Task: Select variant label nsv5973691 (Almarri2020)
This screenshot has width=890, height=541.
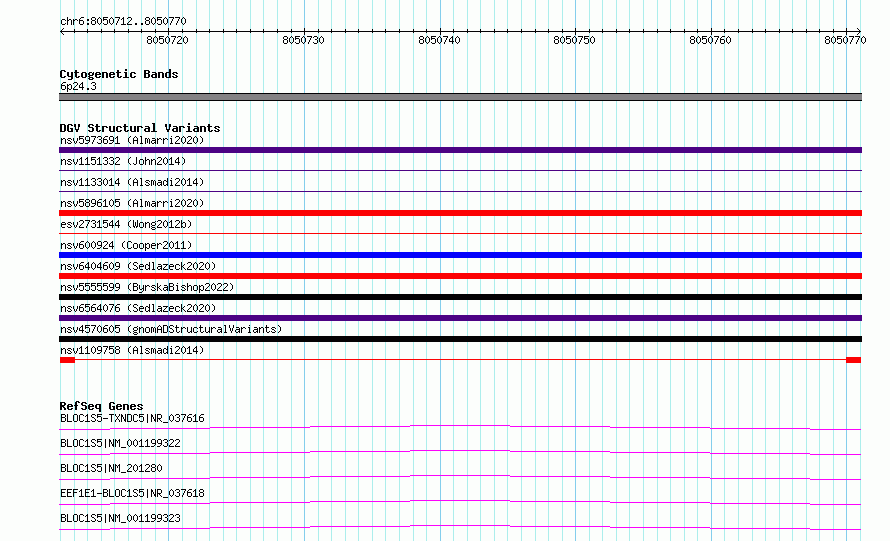Action: pyautogui.click(x=132, y=140)
